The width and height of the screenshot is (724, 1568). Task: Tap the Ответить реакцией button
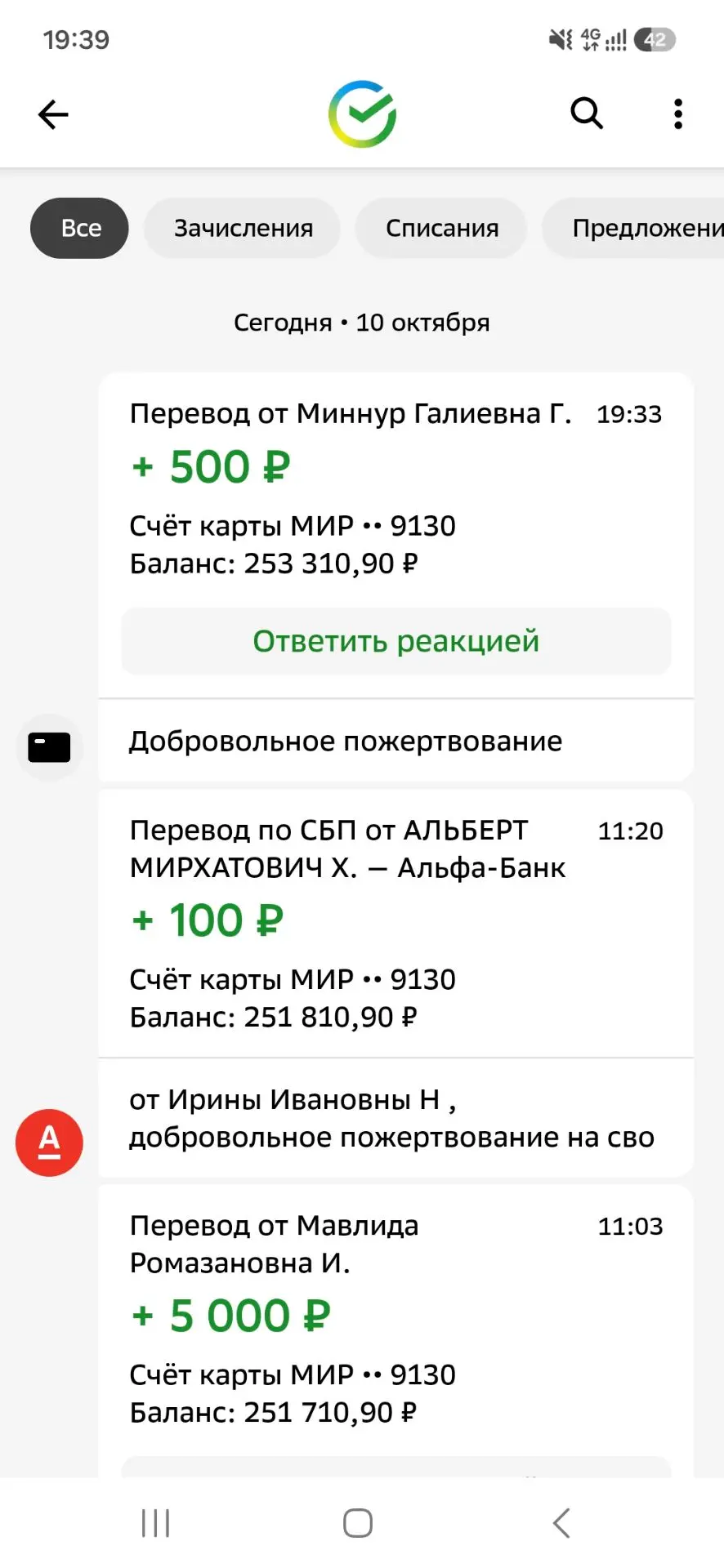click(x=396, y=641)
